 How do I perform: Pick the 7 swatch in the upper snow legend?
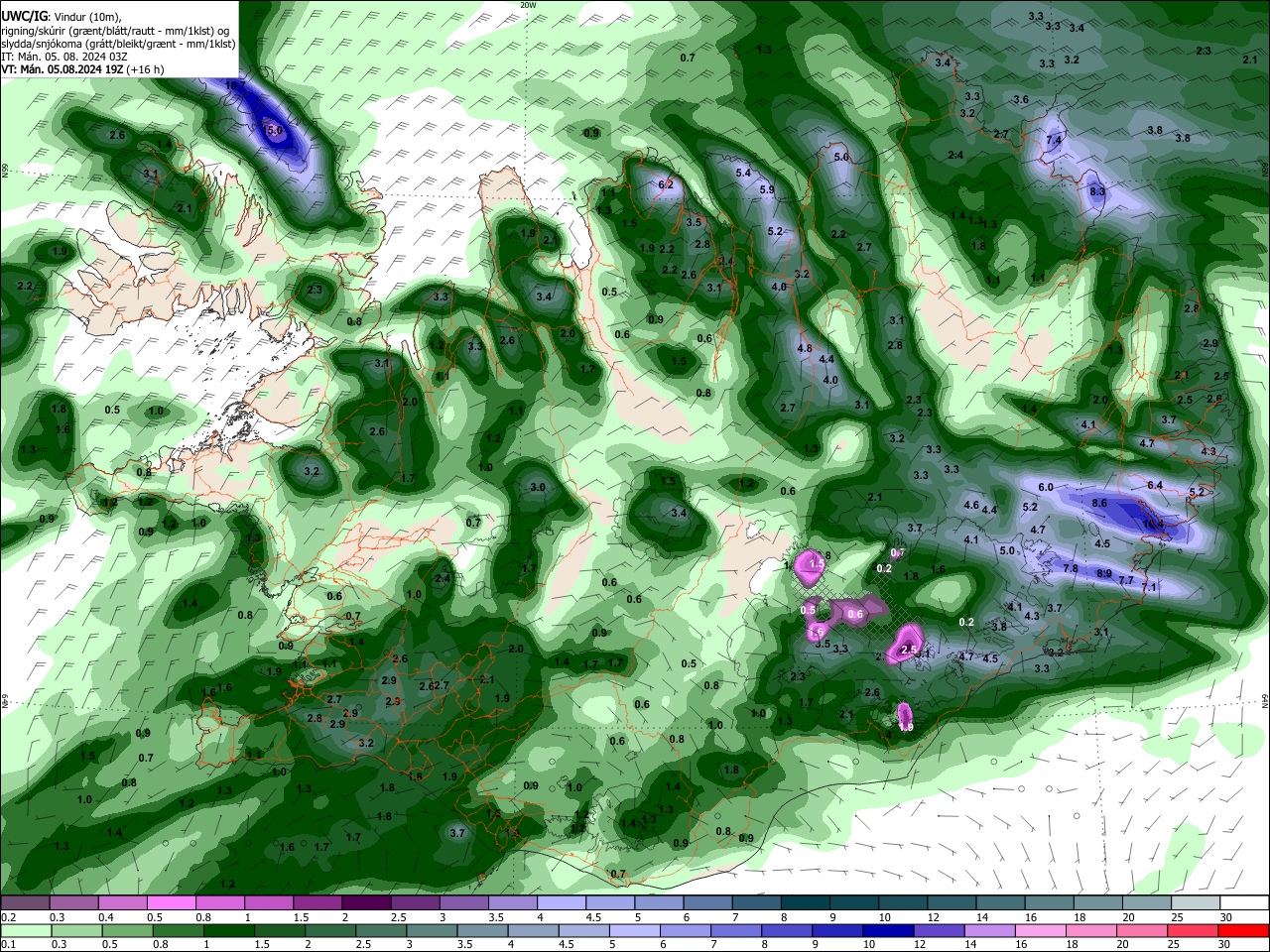click(757, 903)
